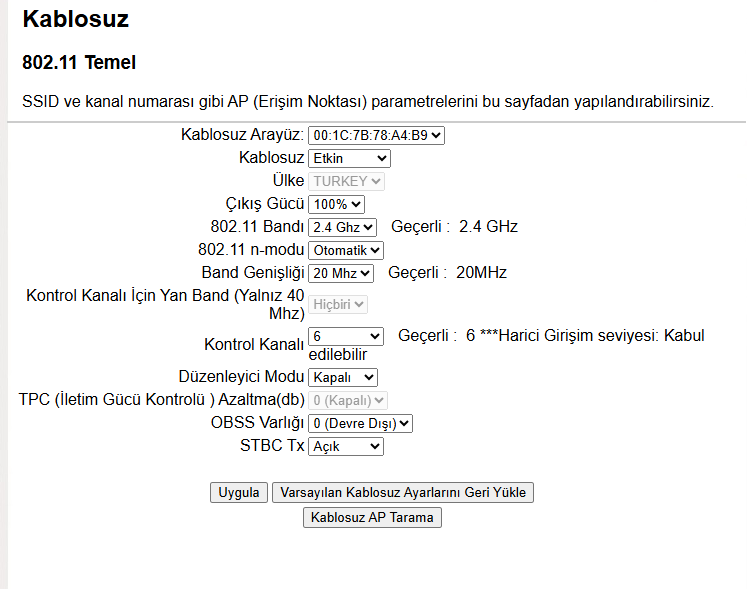This screenshot has height=589, width=747.
Task: Start Kablosuz AP Tarama scan
Action: [372, 517]
